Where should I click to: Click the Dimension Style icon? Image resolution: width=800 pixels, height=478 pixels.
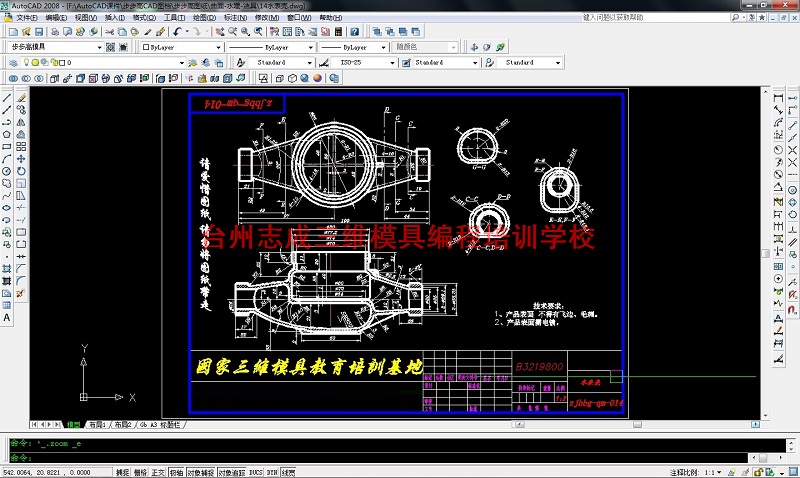[x=324, y=63]
